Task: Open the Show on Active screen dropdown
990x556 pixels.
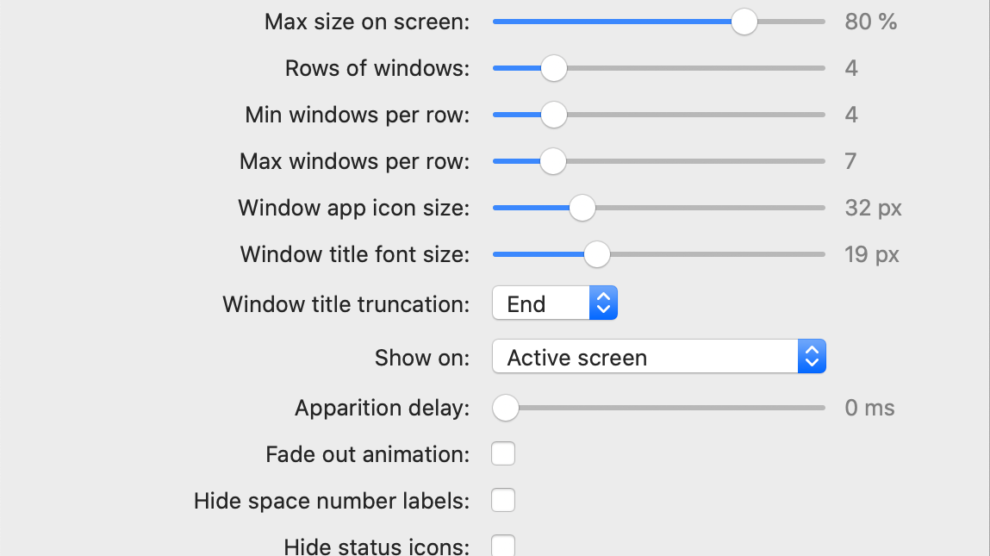Action: (658, 357)
